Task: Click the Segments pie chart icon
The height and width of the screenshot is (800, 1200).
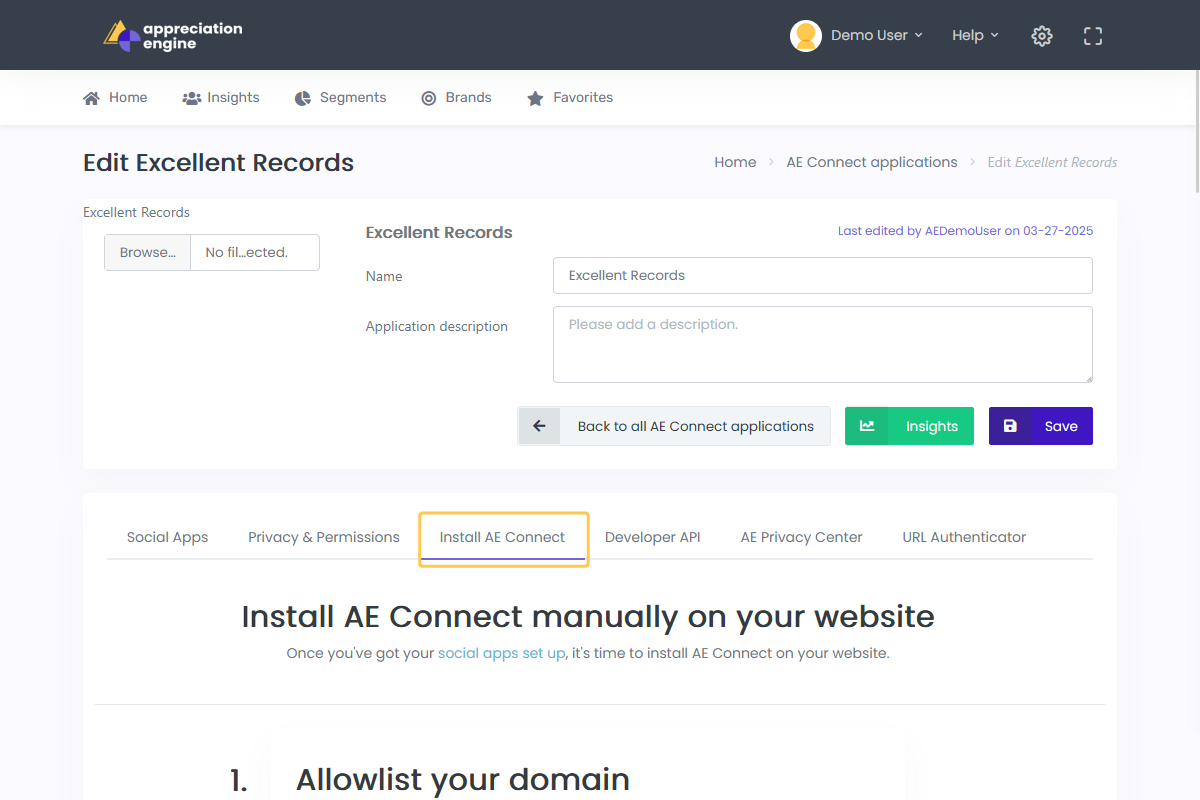Action: (303, 98)
